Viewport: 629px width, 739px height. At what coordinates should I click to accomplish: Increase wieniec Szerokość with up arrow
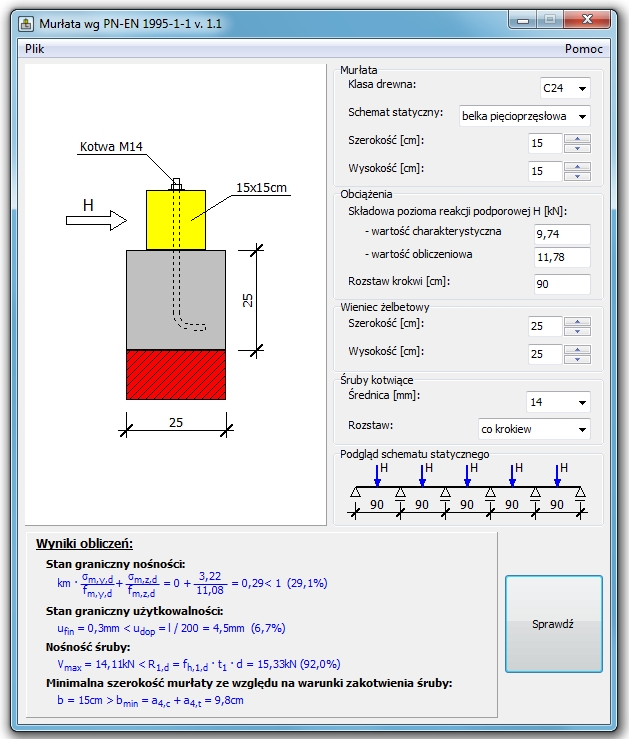[577, 321]
